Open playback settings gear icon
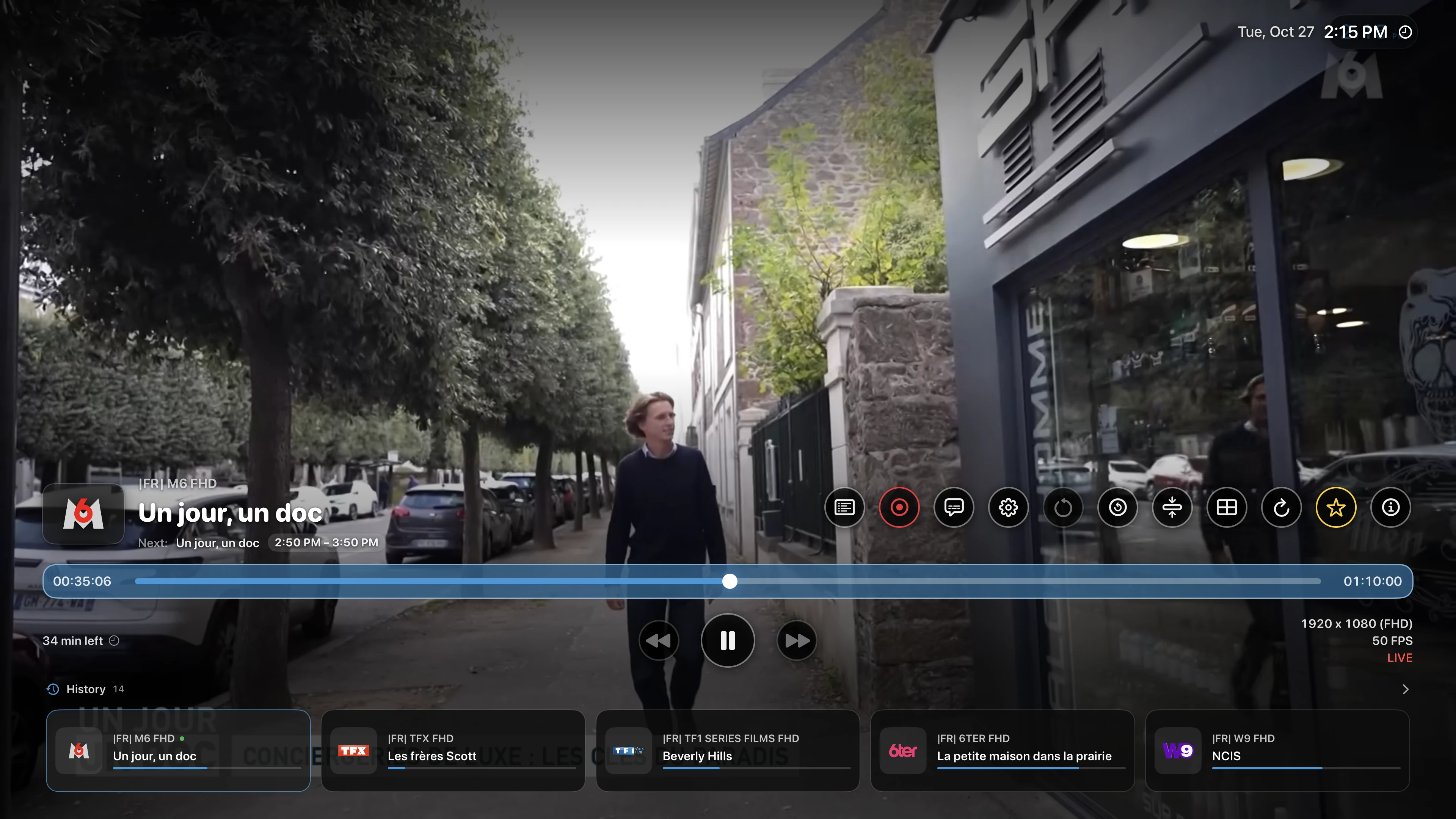The image size is (1456, 819). tap(1008, 508)
